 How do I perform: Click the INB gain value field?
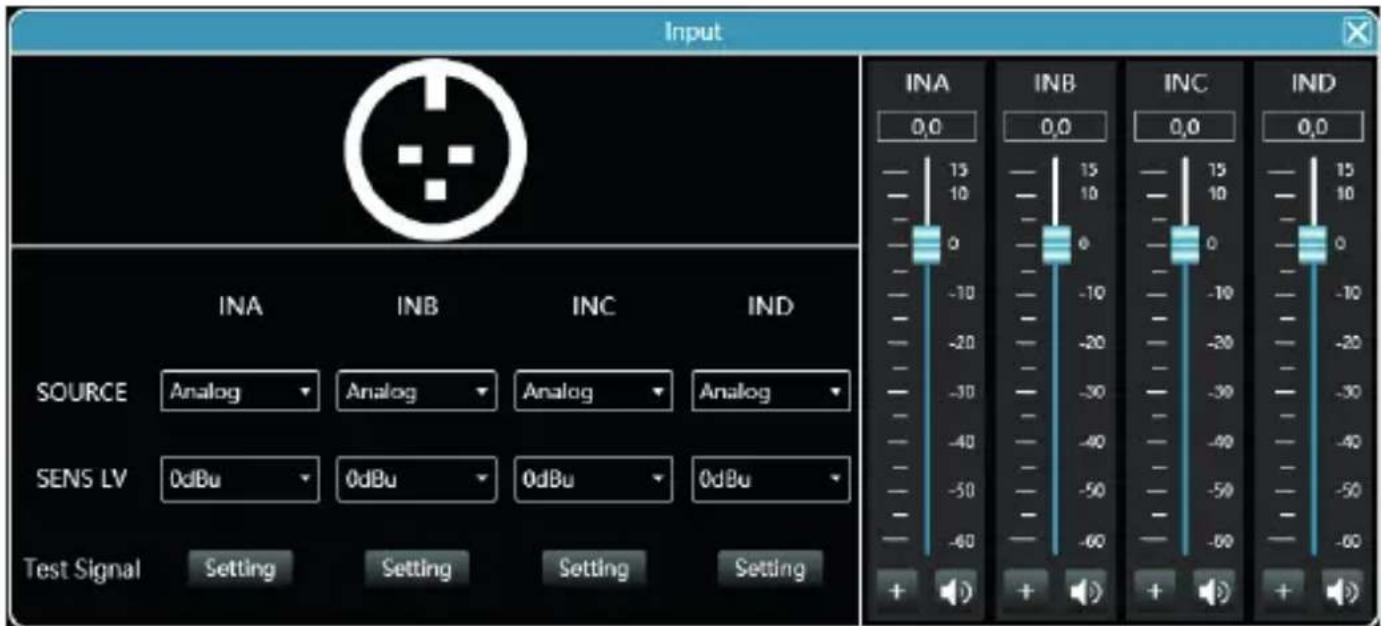tap(1055, 128)
